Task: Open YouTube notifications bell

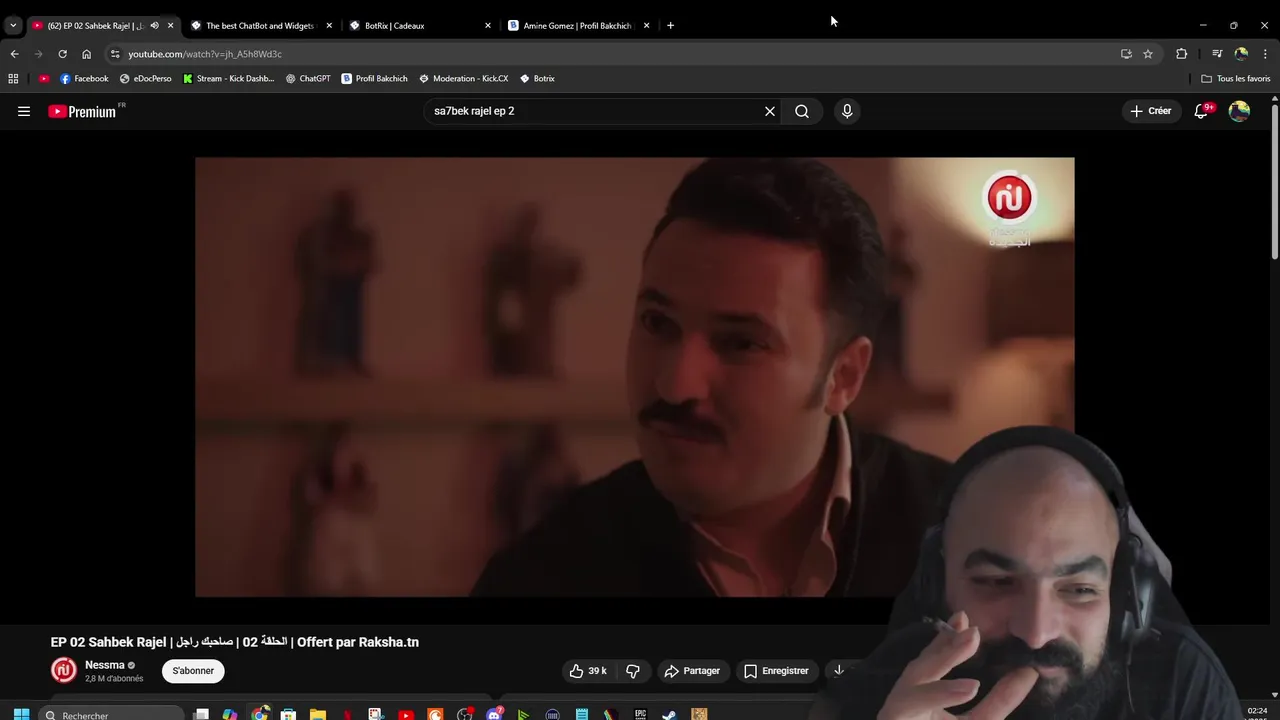Action: pyautogui.click(x=1202, y=111)
